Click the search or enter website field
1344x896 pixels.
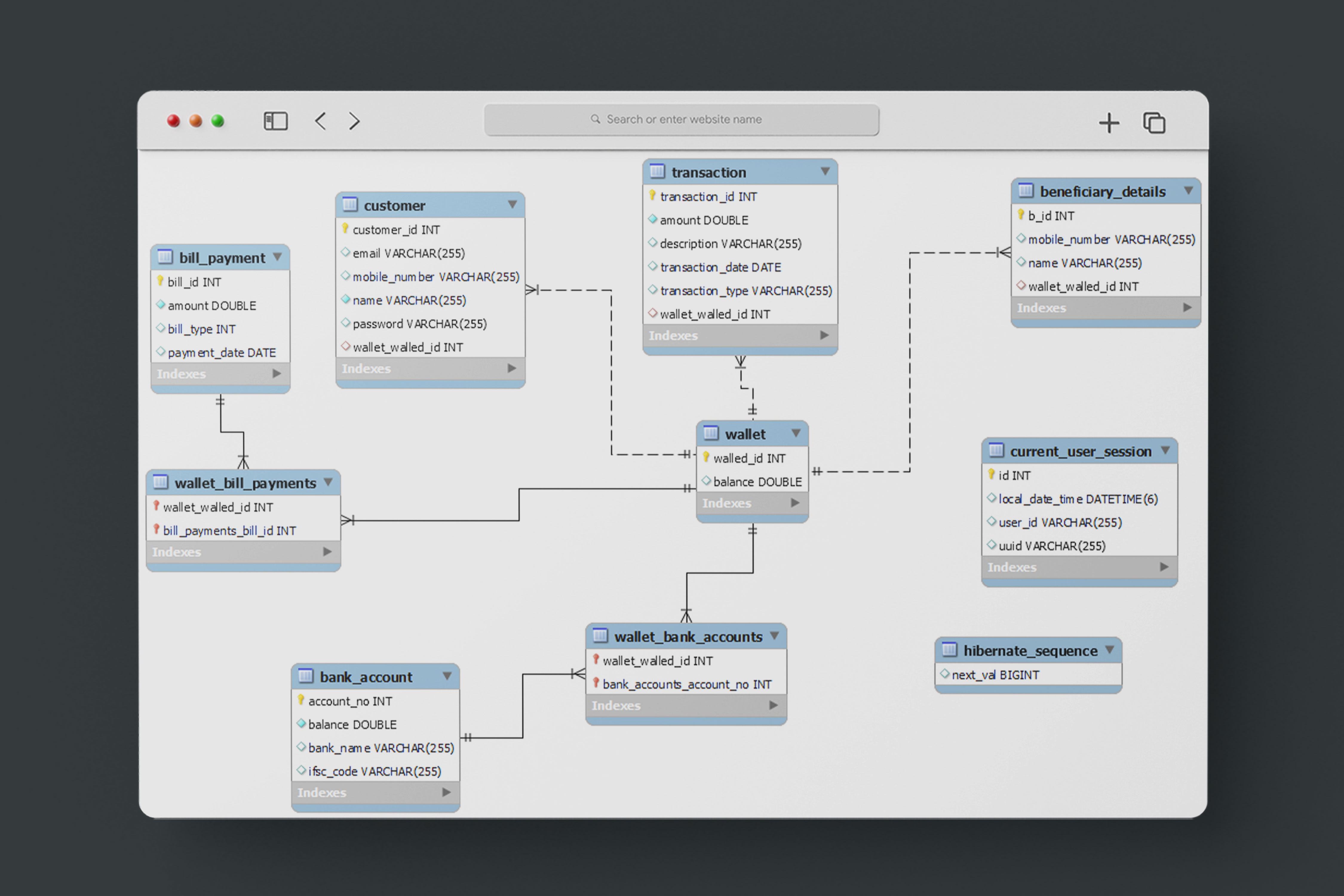tap(681, 119)
